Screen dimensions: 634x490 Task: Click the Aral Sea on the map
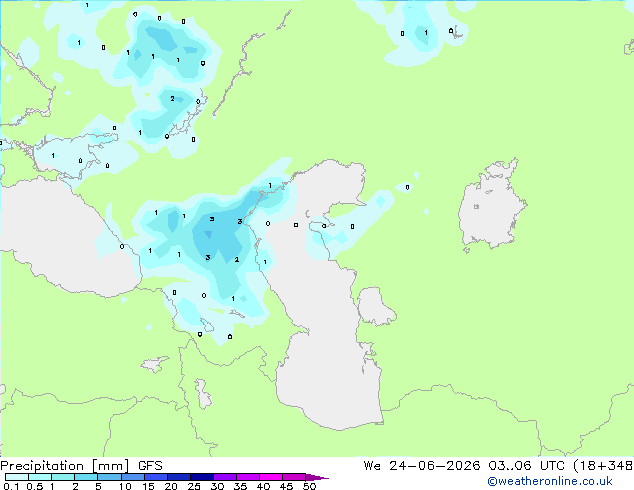pyautogui.click(x=491, y=206)
